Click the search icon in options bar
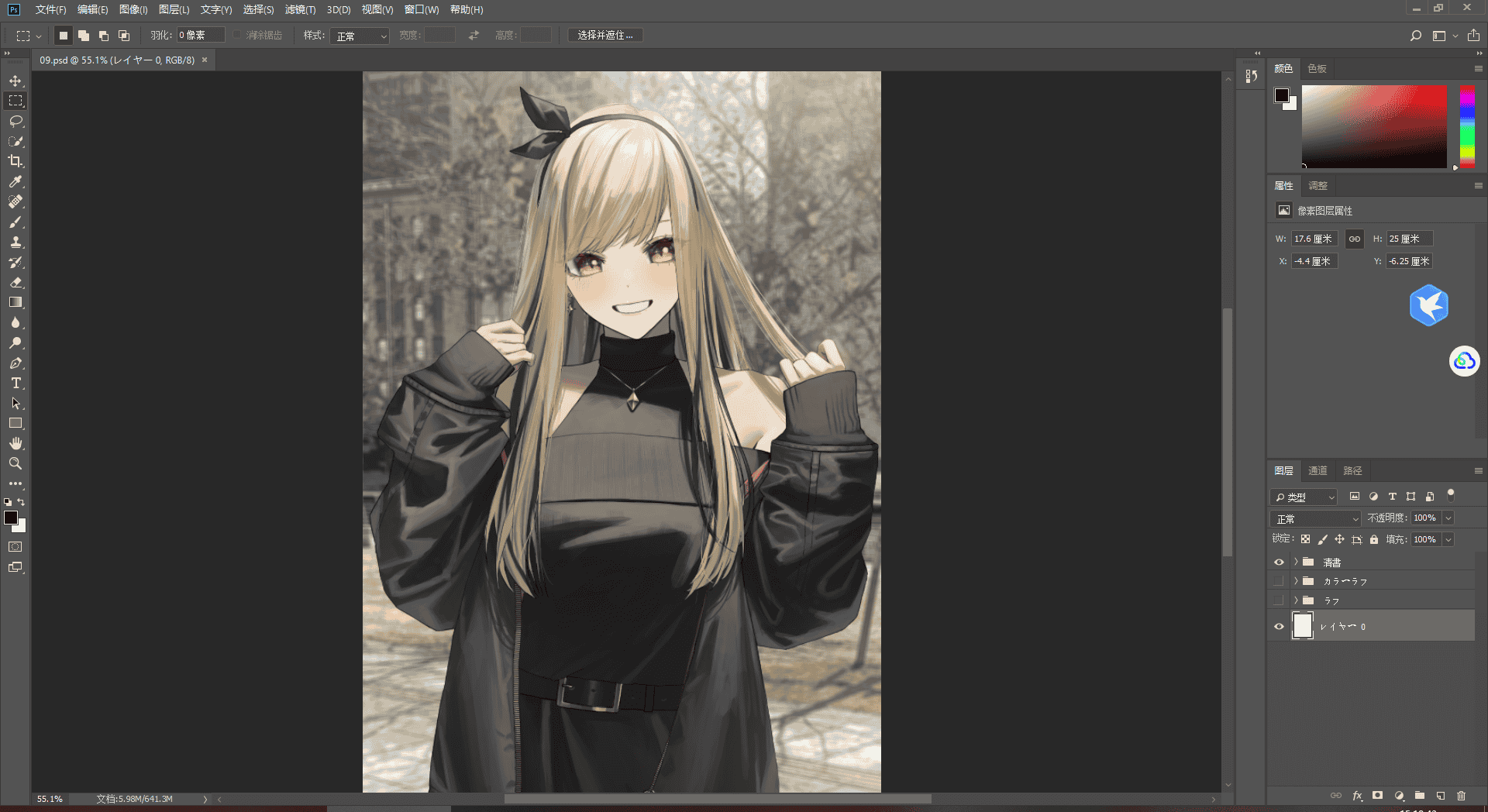Screen dimensions: 1488x812 1415,36
